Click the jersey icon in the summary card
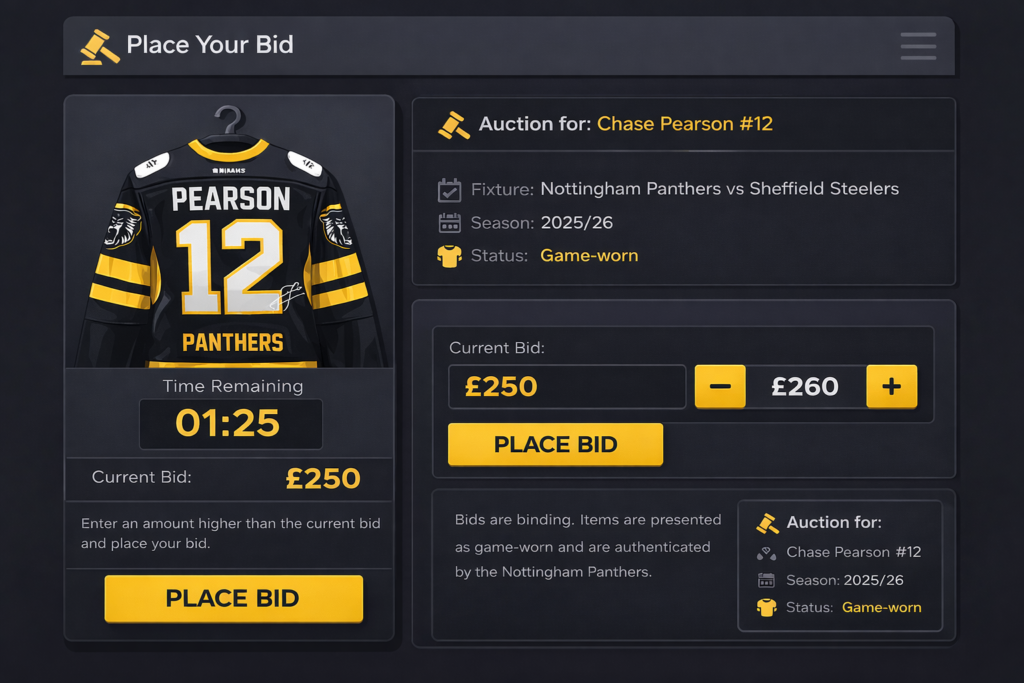This screenshot has height=683, width=1024. coord(767,607)
